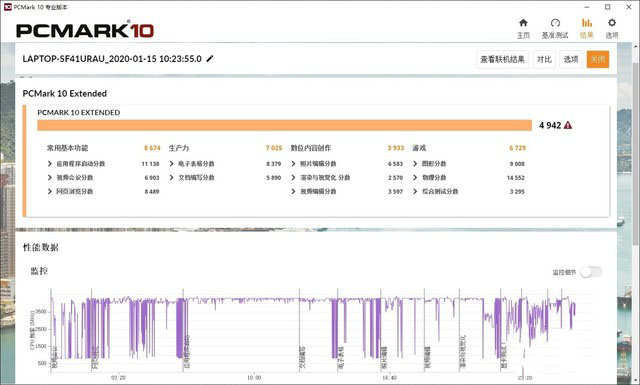Click the 选项 button next to 对比
The width and height of the screenshot is (640, 385).
(571, 60)
